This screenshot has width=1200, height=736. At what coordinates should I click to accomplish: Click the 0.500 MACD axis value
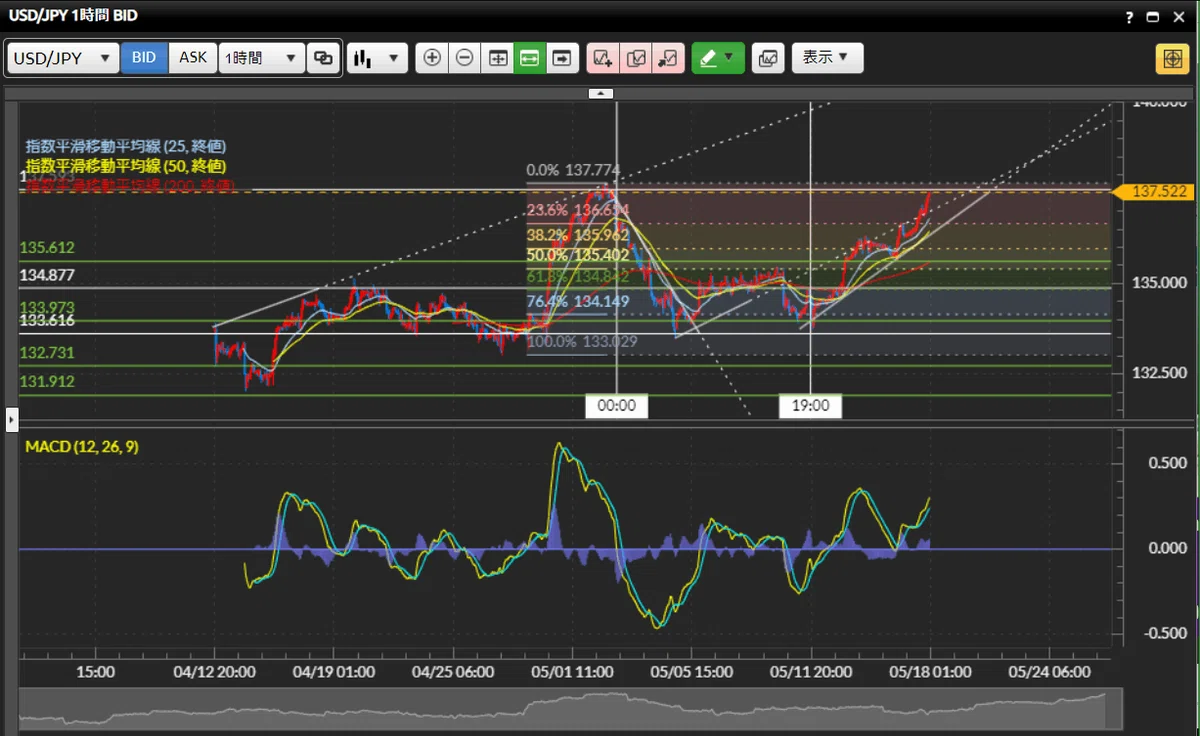[1167, 462]
